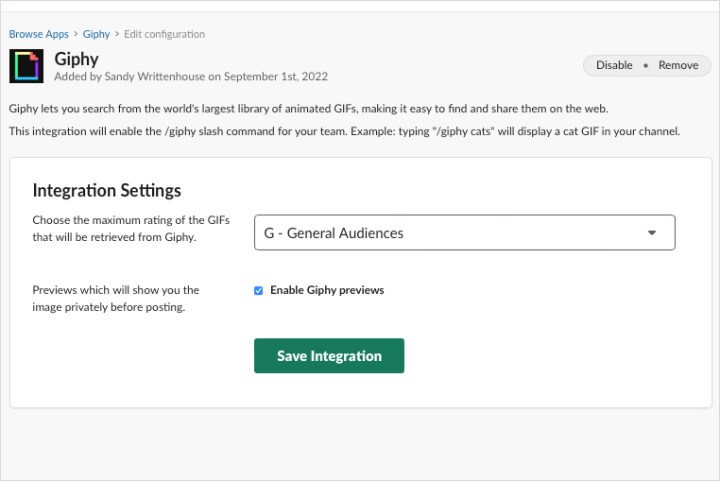Open the Browse Apps breadcrumb link
The image size is (720, 481).
point(39,34)
